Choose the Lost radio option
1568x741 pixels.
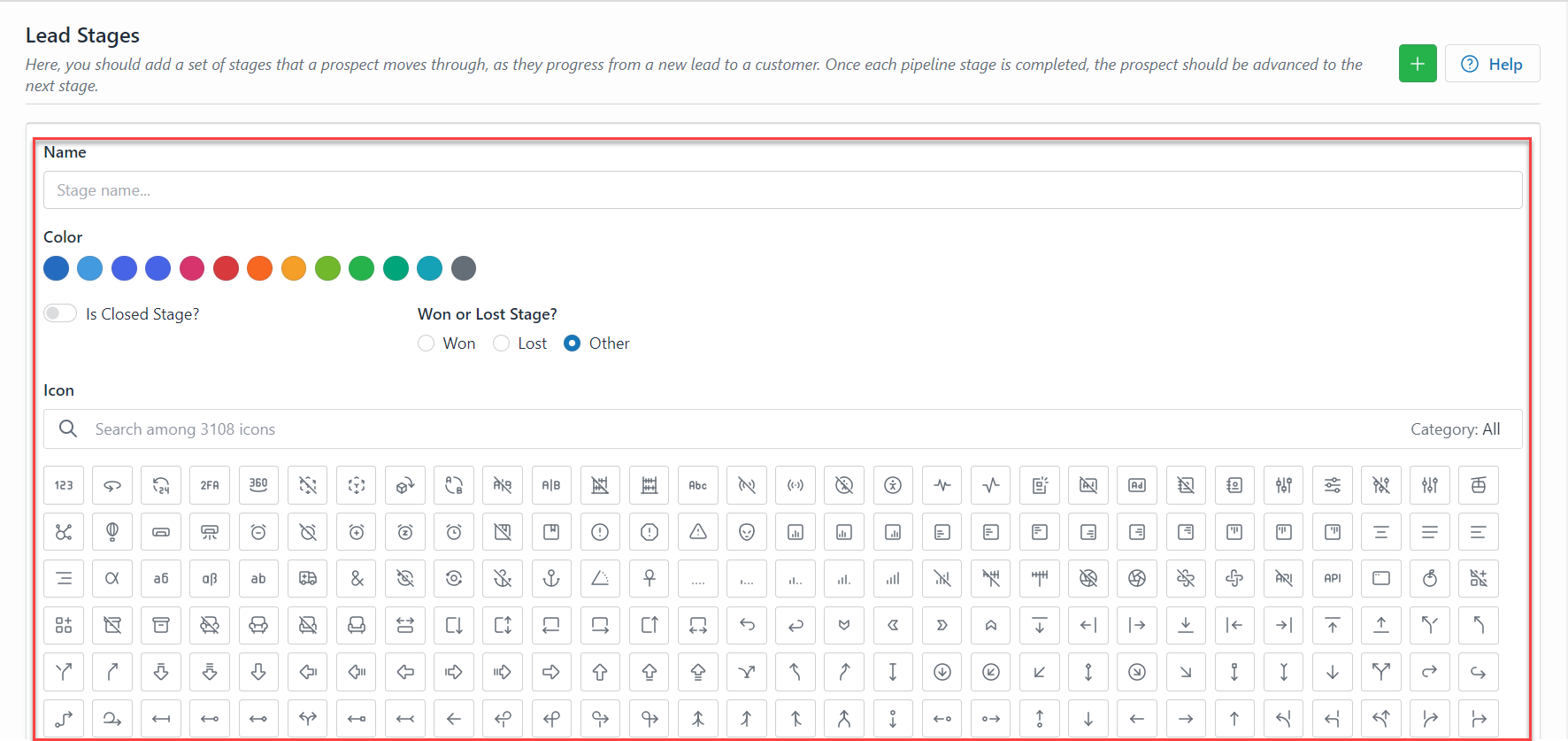[502, 343]
